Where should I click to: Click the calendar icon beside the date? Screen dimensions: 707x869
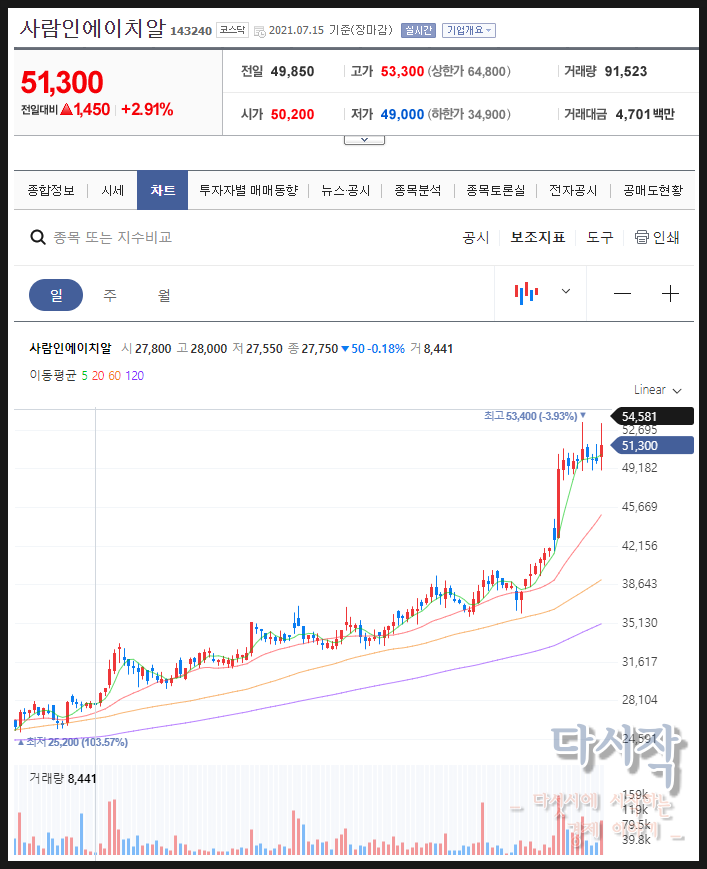259,32
